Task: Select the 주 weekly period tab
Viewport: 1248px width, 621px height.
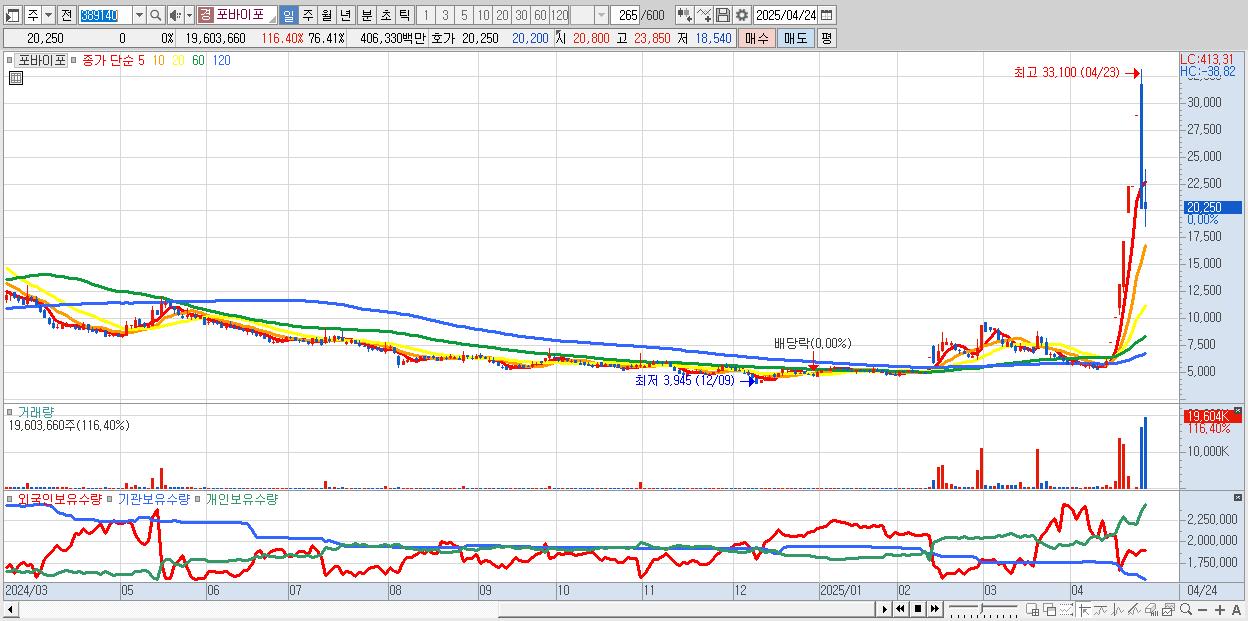Action: tap(307, 15)
